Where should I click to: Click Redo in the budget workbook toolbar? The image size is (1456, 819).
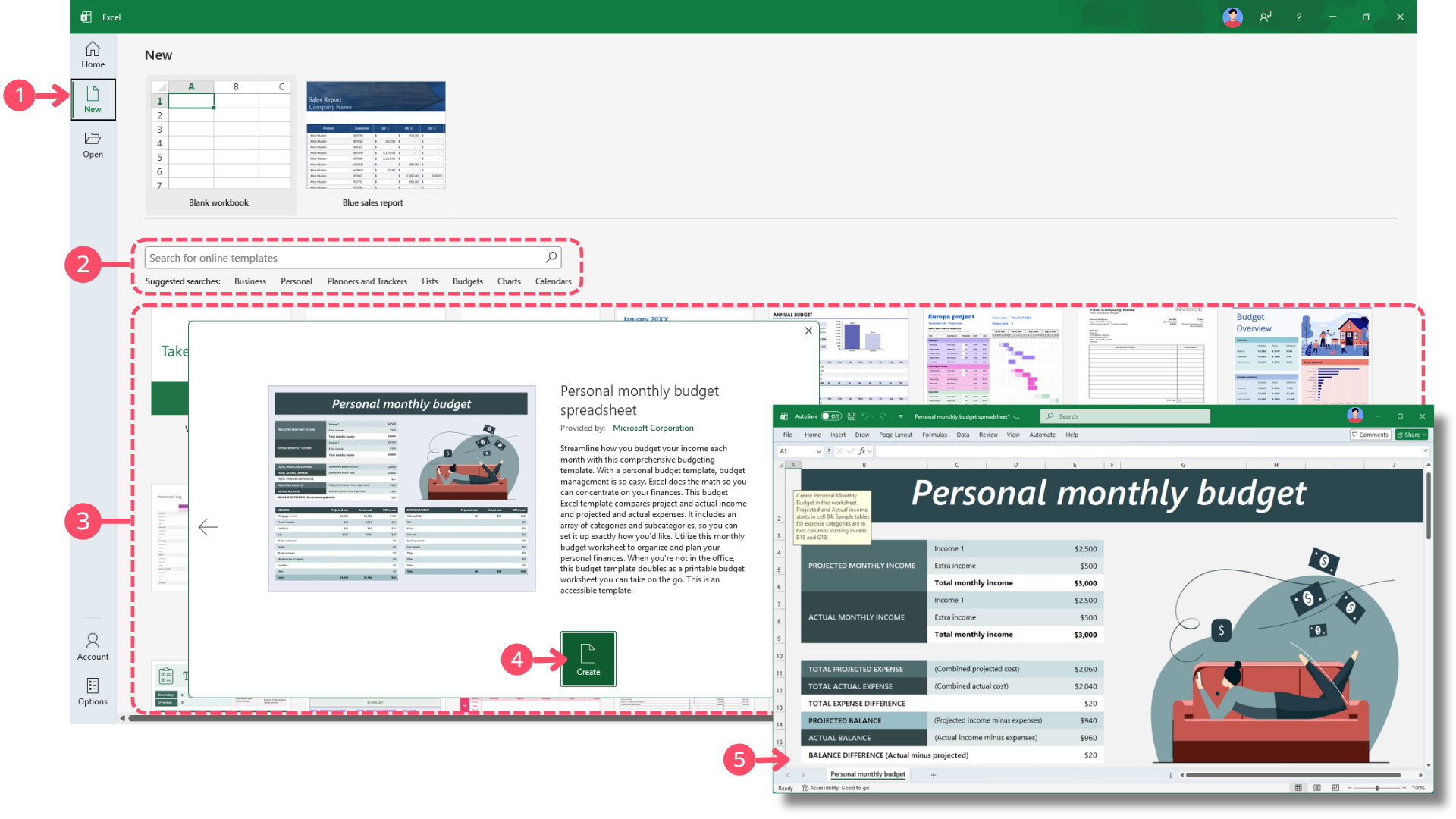883,416
